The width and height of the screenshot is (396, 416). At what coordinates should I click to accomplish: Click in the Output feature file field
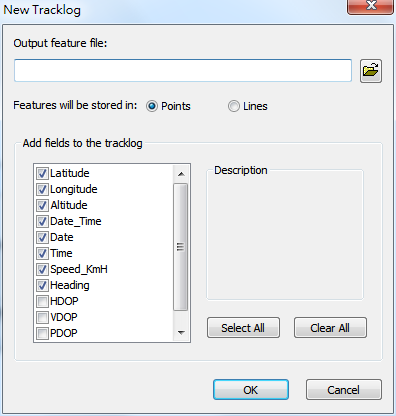pos(183,71)
